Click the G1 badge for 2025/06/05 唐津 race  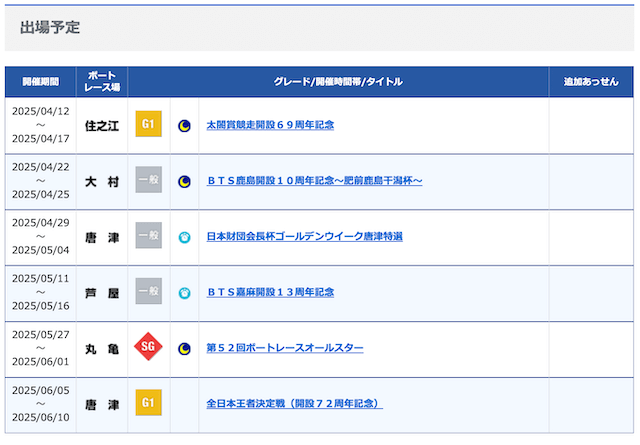[149, 403]
